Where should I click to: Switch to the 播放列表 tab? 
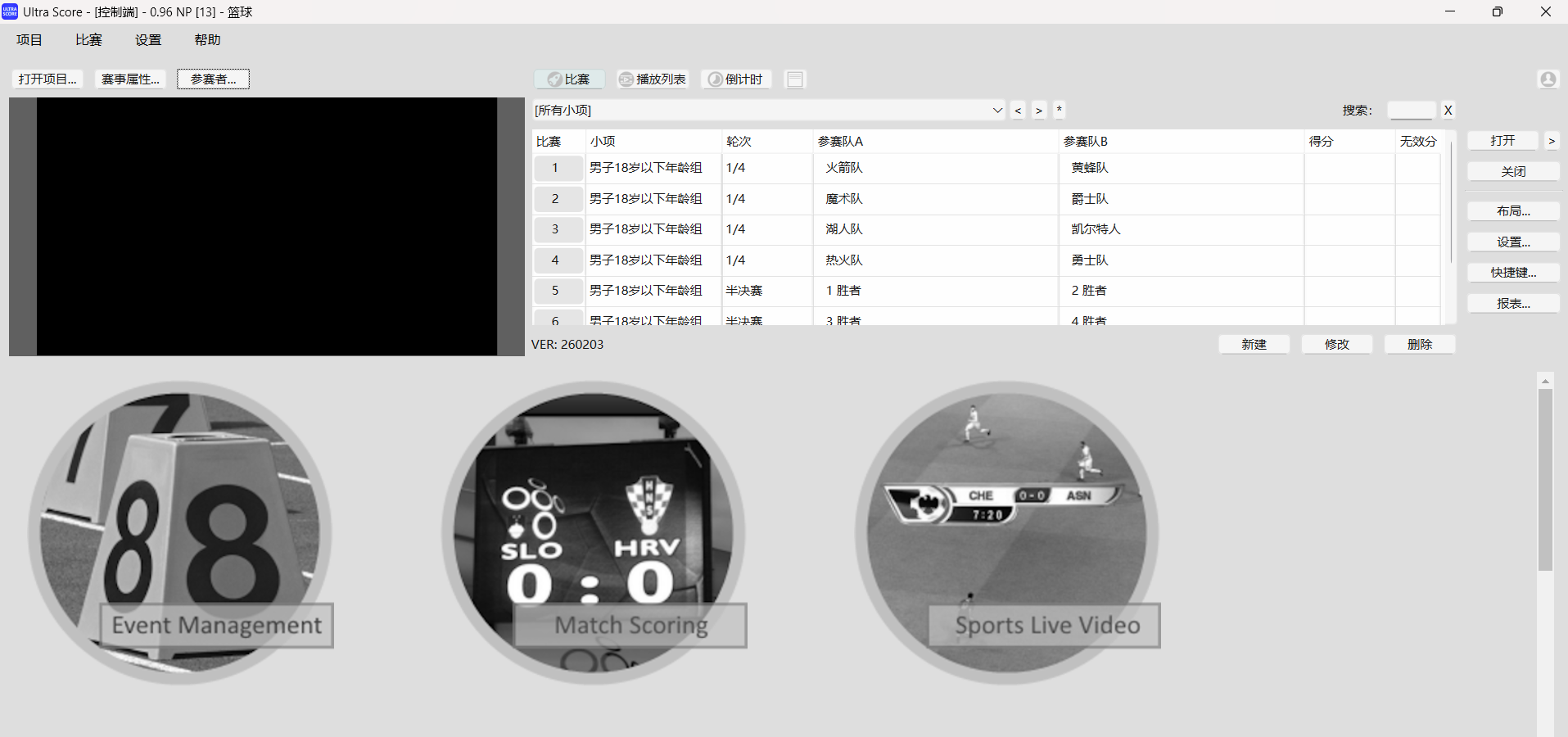click(x=653, y=79)
